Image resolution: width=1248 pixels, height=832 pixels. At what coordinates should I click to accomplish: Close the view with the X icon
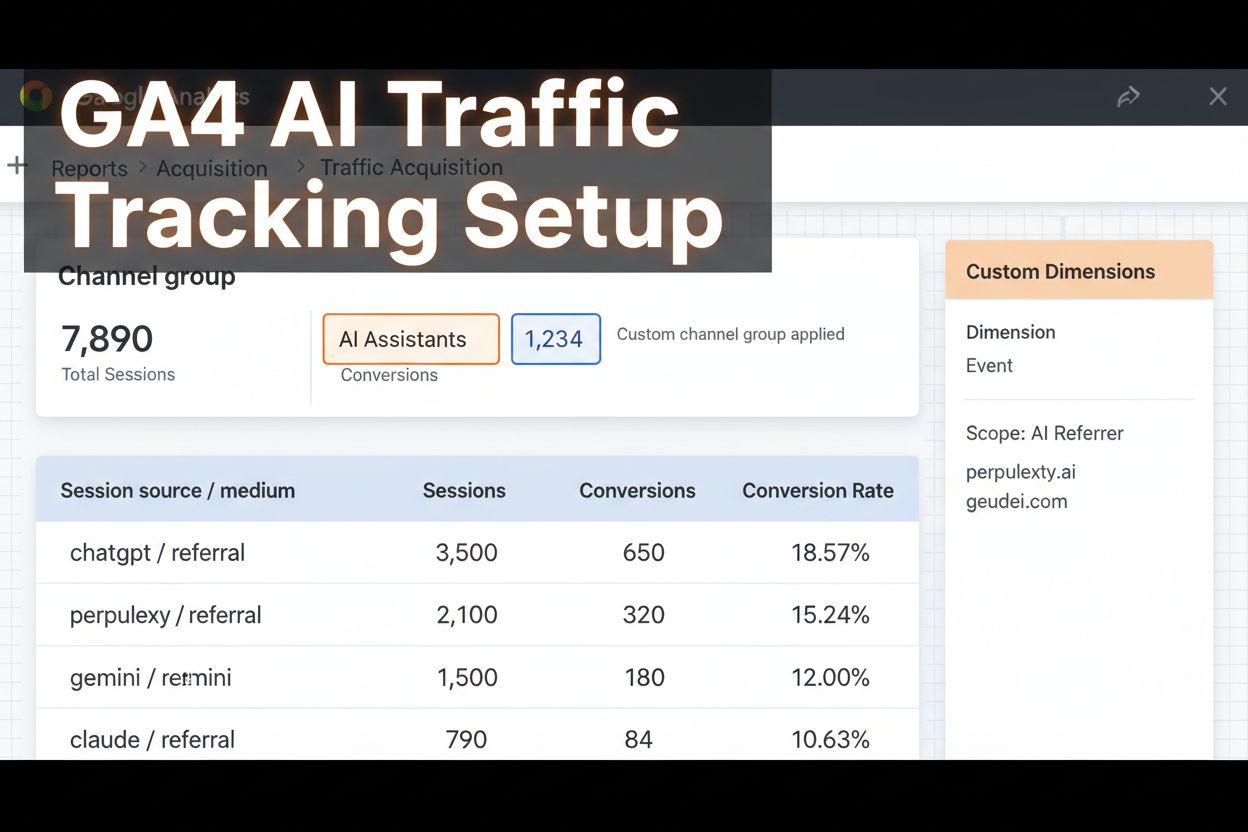pos(1218,96)
